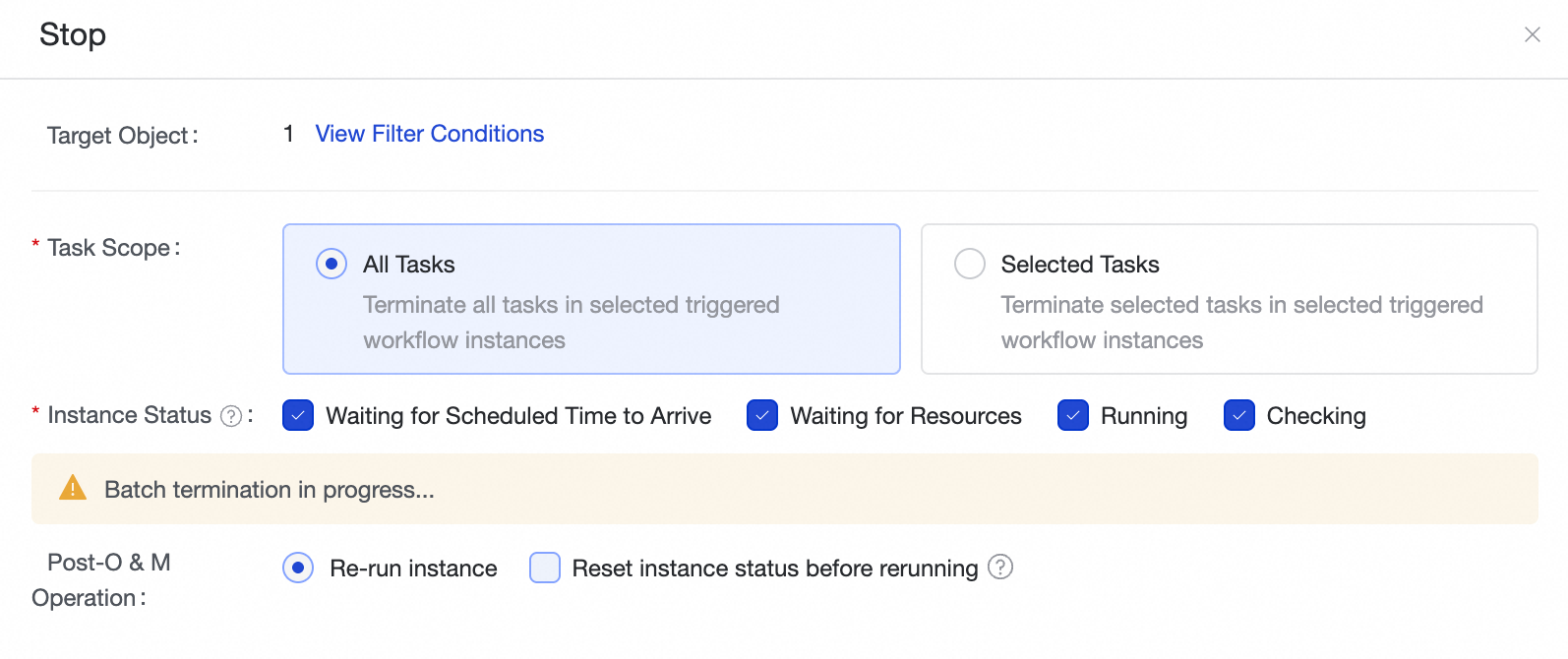1568x659 pixels.
Task: Toggle the Waiting for Resources checkbox
Action: tap(762, 416)
